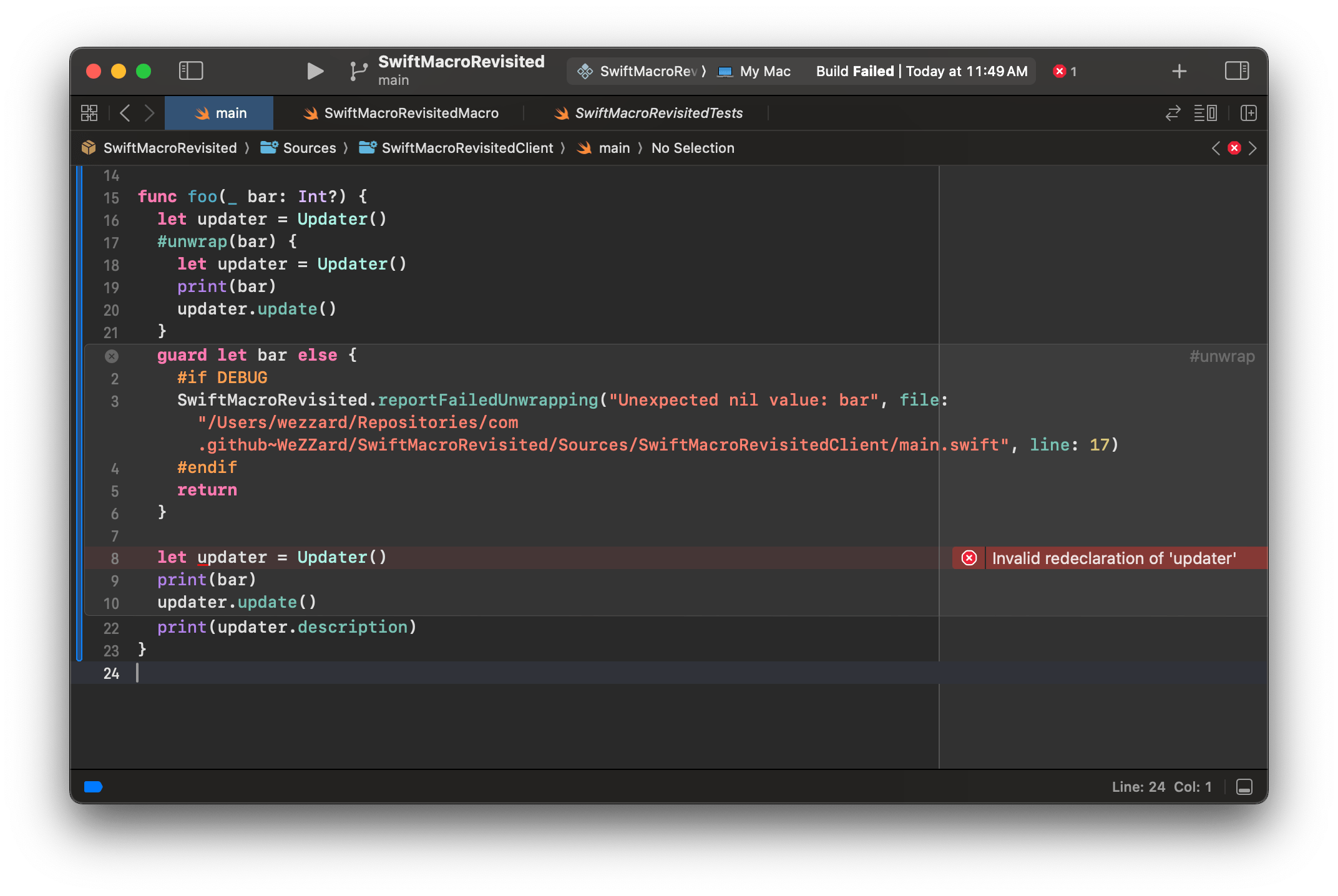Open the related items grid icon
The width and height of the screenshot is (1338, 896).
point(89,113)
